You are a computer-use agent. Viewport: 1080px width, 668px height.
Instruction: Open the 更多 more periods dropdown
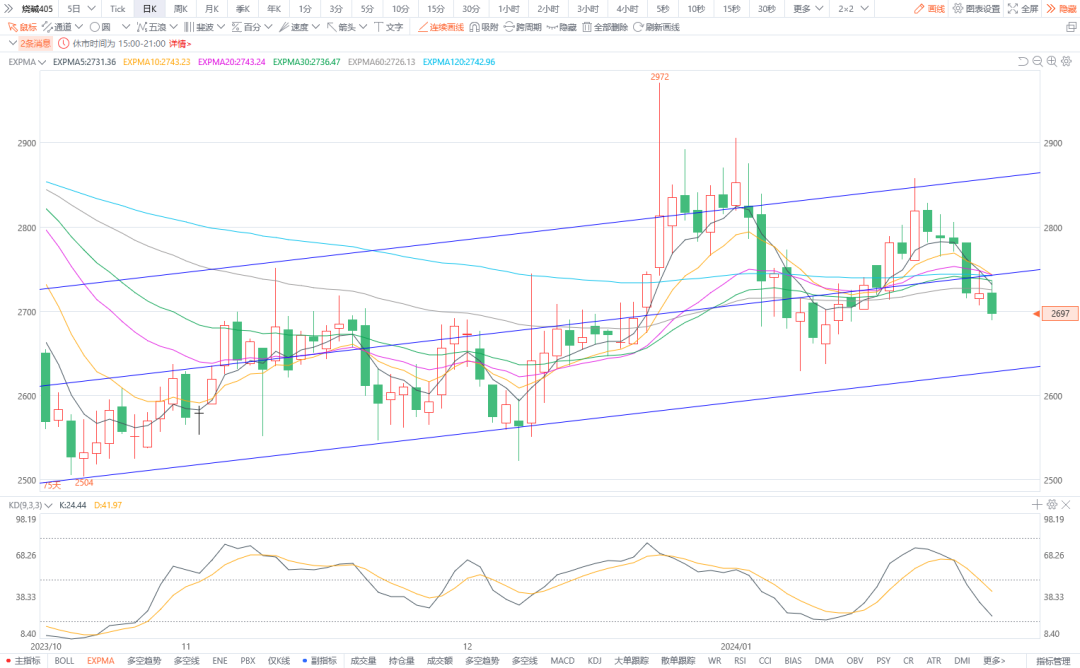818,9
